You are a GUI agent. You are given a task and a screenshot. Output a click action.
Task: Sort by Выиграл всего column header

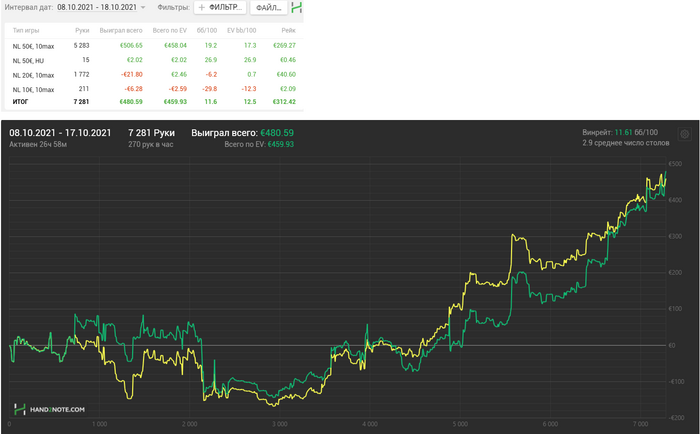(x=121, y=31)
